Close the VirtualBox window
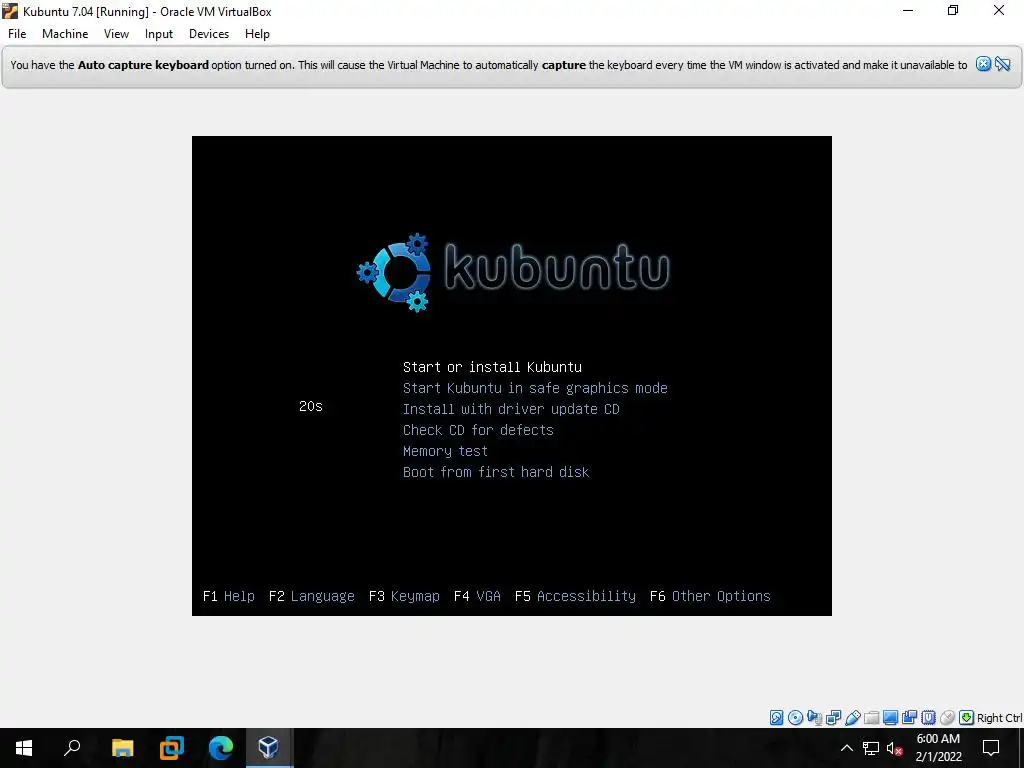This screenshot has width=1024, height=768. tap(999, 11)
